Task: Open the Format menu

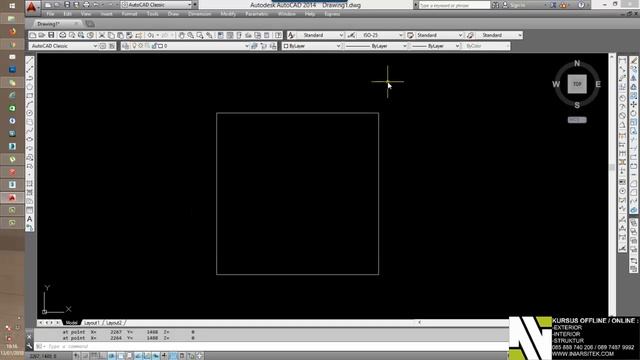Action: coord(129,14)
